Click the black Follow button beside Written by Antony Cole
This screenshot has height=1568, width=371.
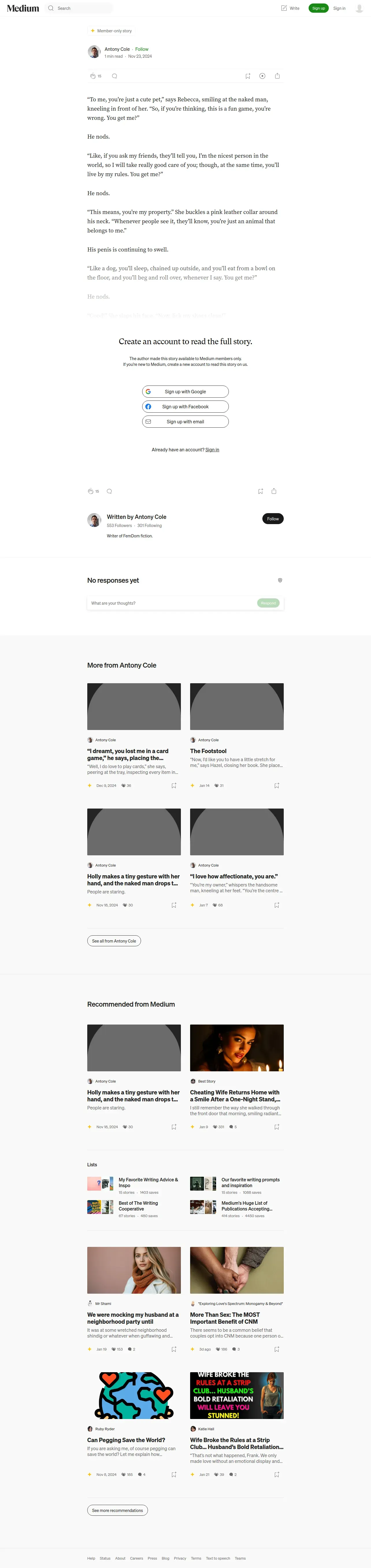273,519
